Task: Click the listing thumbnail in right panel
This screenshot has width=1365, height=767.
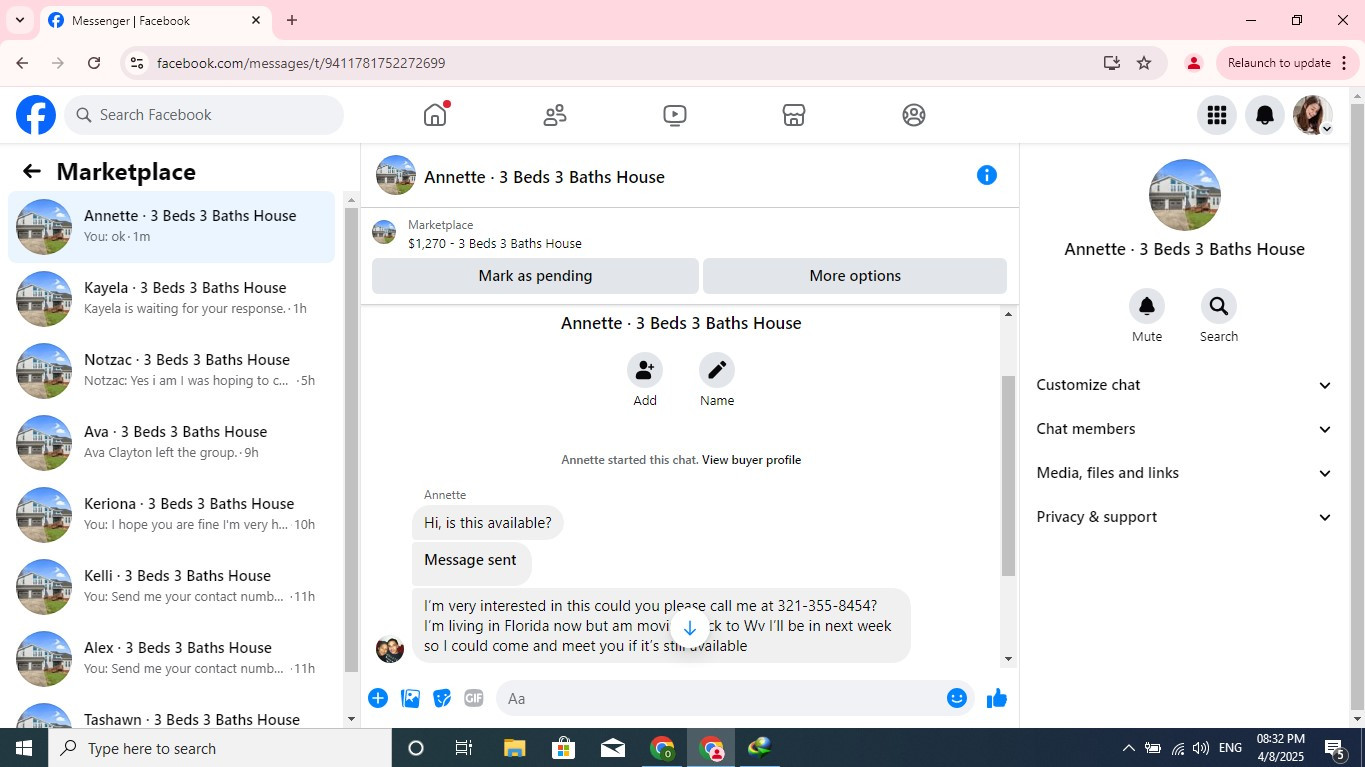Action: 1184,195
